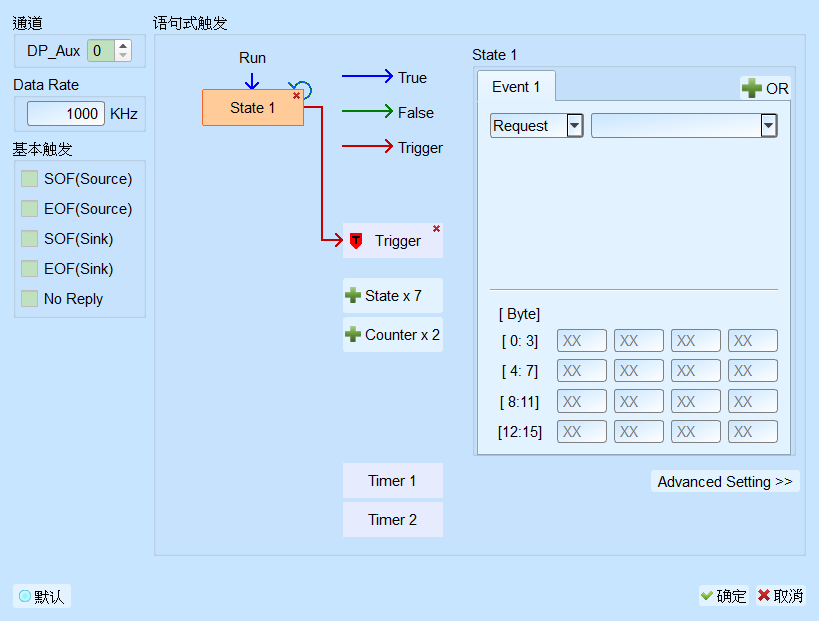Click the Timer 1 button
This screenshot has height=621, width=819.
tap(392, 481)
